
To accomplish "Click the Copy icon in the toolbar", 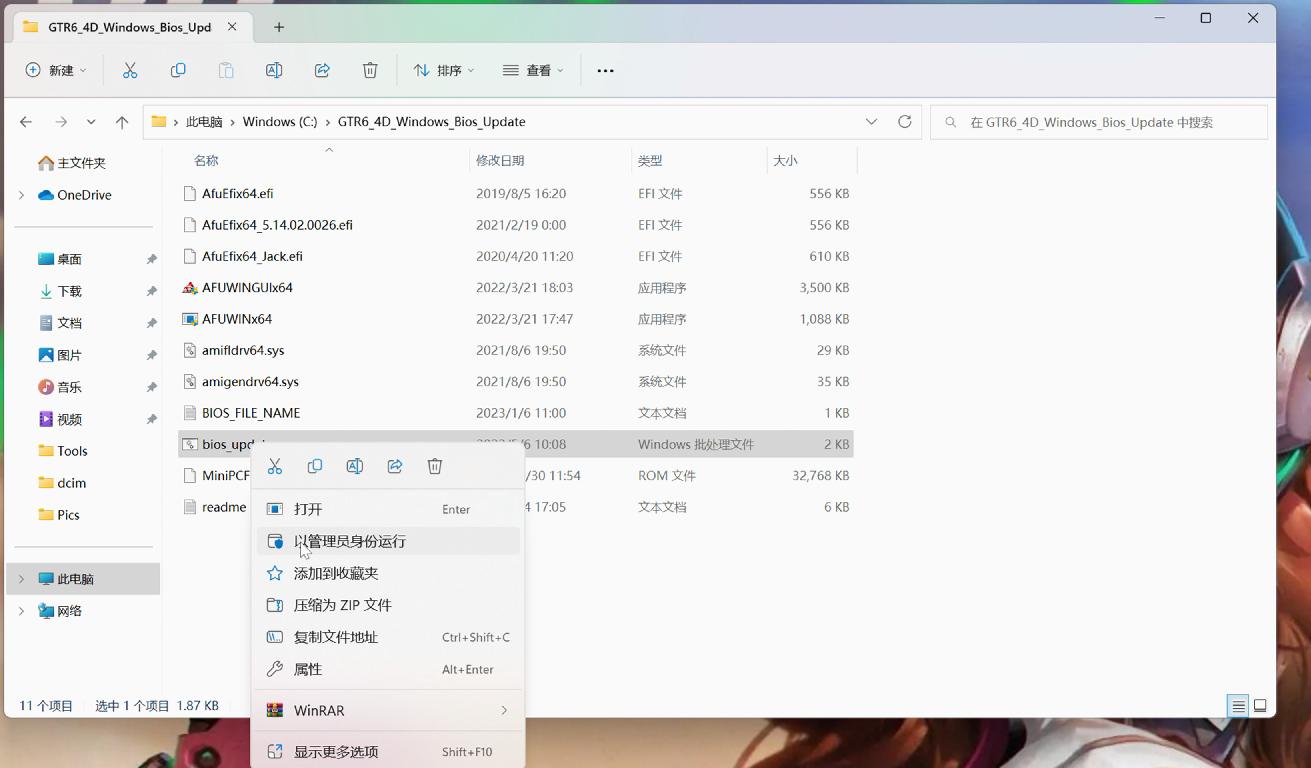I will pos(177,70).
